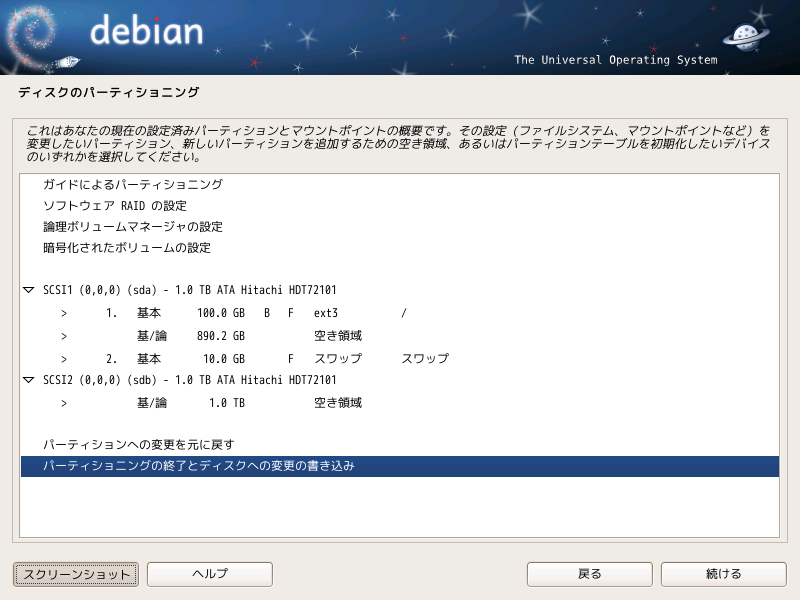Select the 100.0 GB ext3 partition row
The image size is (800, 600).
click(x=400, y=313)
